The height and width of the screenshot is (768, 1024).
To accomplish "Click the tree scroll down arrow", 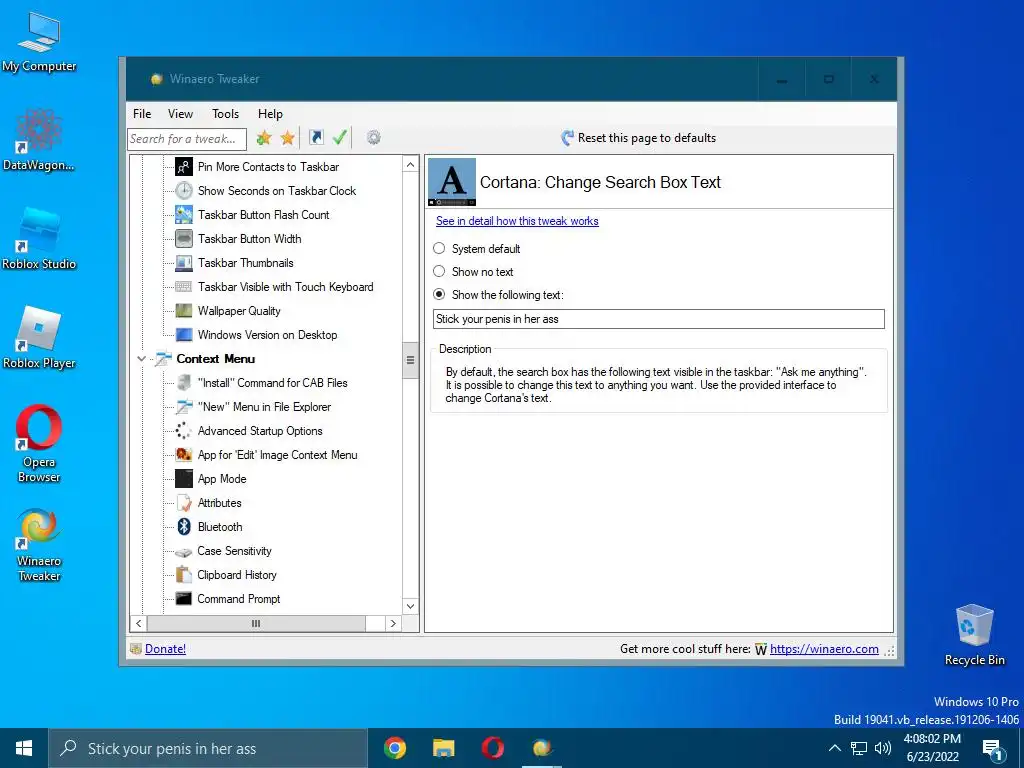I will pyautogui.click(x=410, y=606).
